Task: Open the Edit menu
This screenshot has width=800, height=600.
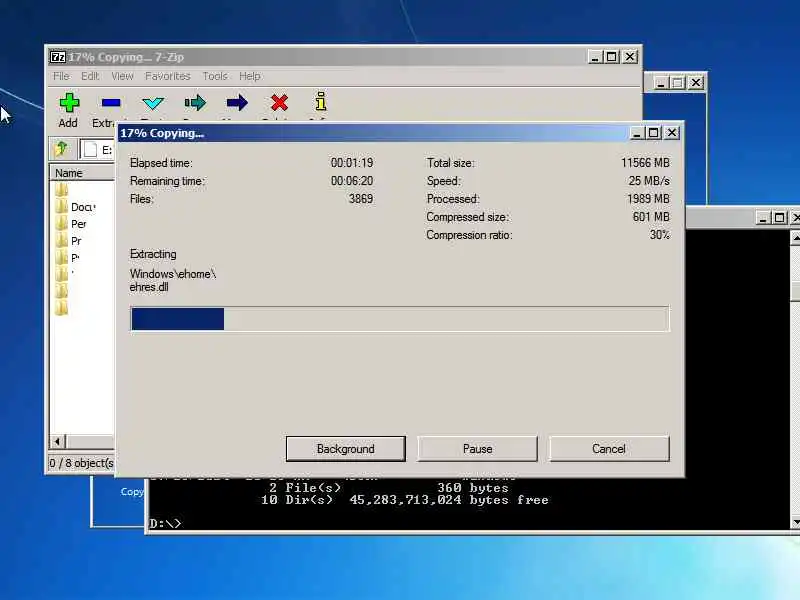Action: coord(90,76)
